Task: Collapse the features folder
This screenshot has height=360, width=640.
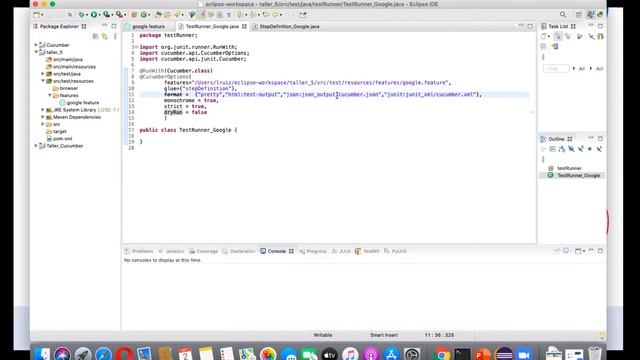Action: point(50,95)
